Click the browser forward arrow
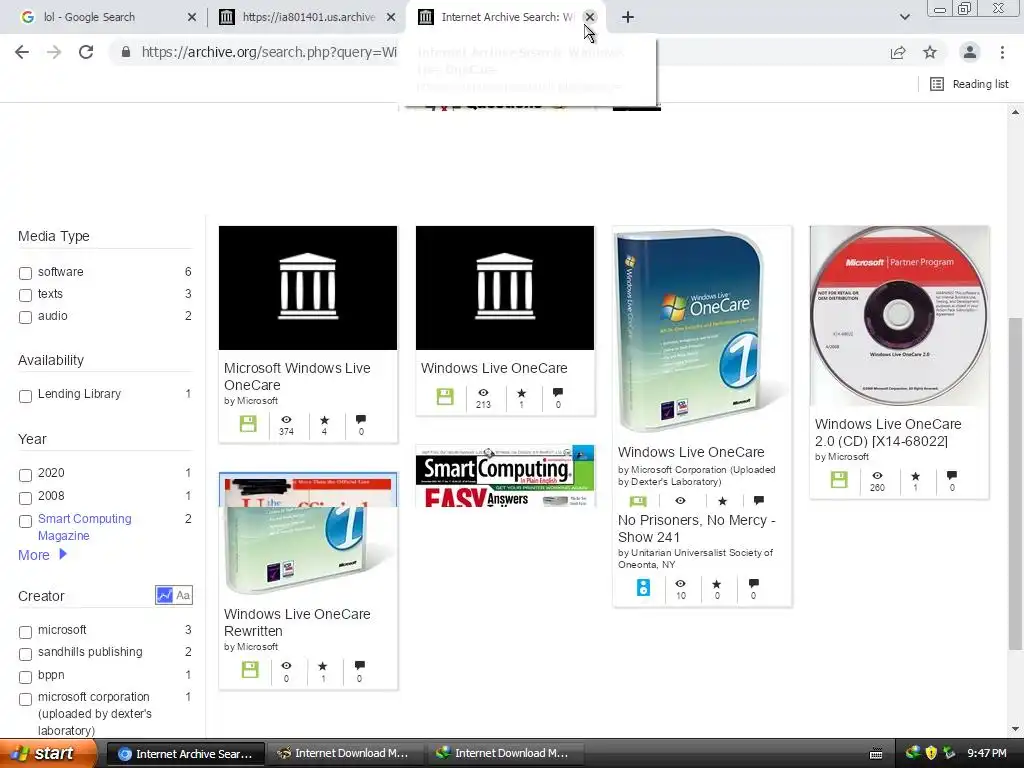Image resolution: width=1024 pixels, height=768 pixels. click(54, 52)
